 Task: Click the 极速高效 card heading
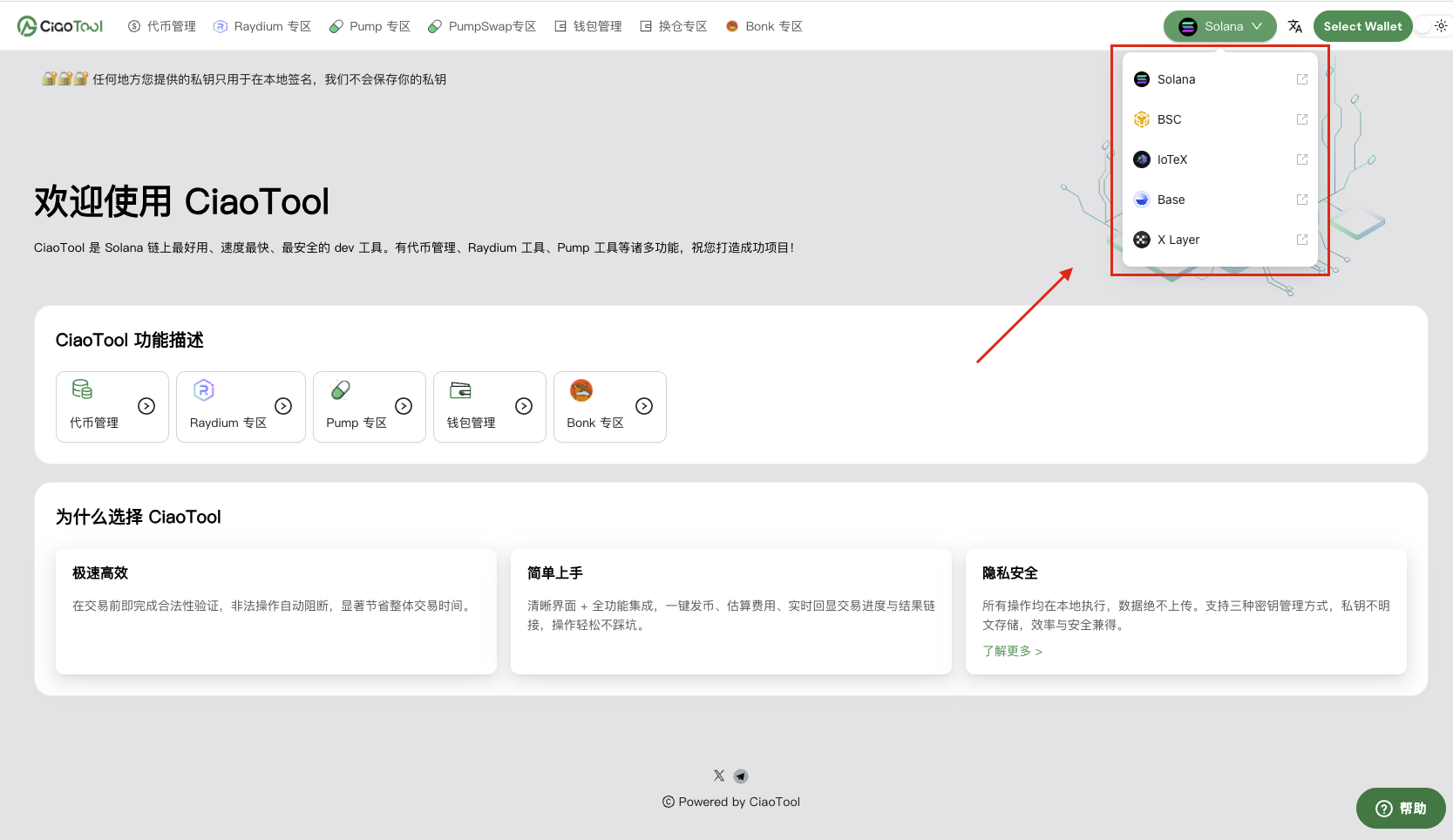coord(100,572)
